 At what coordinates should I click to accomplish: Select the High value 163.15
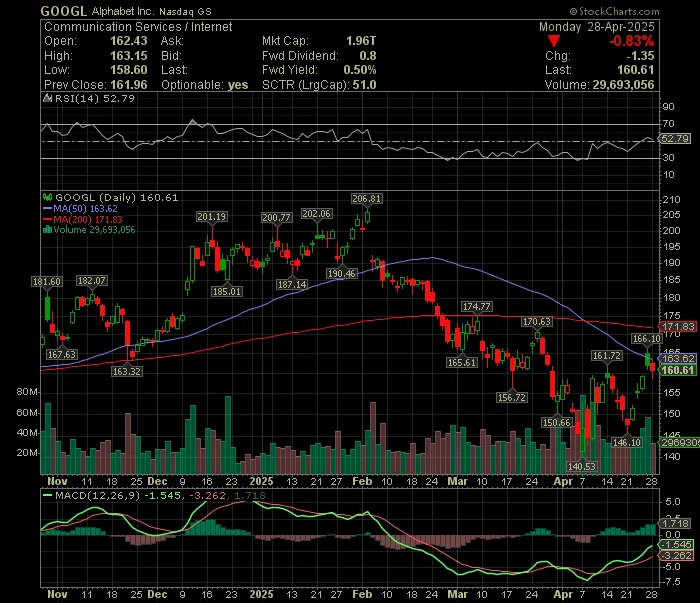point(129,56)
